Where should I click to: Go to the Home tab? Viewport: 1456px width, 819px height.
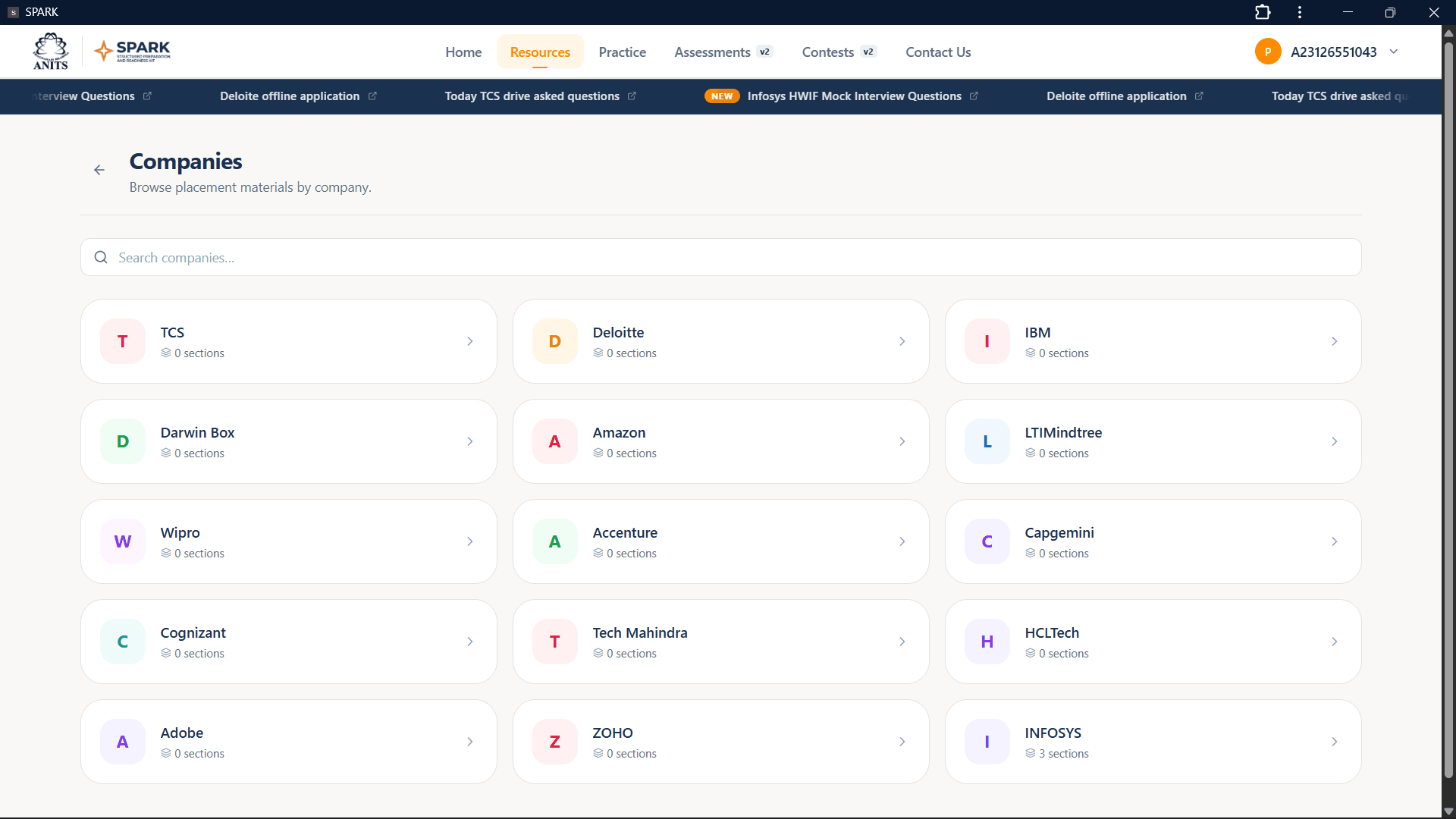point(463,52)
